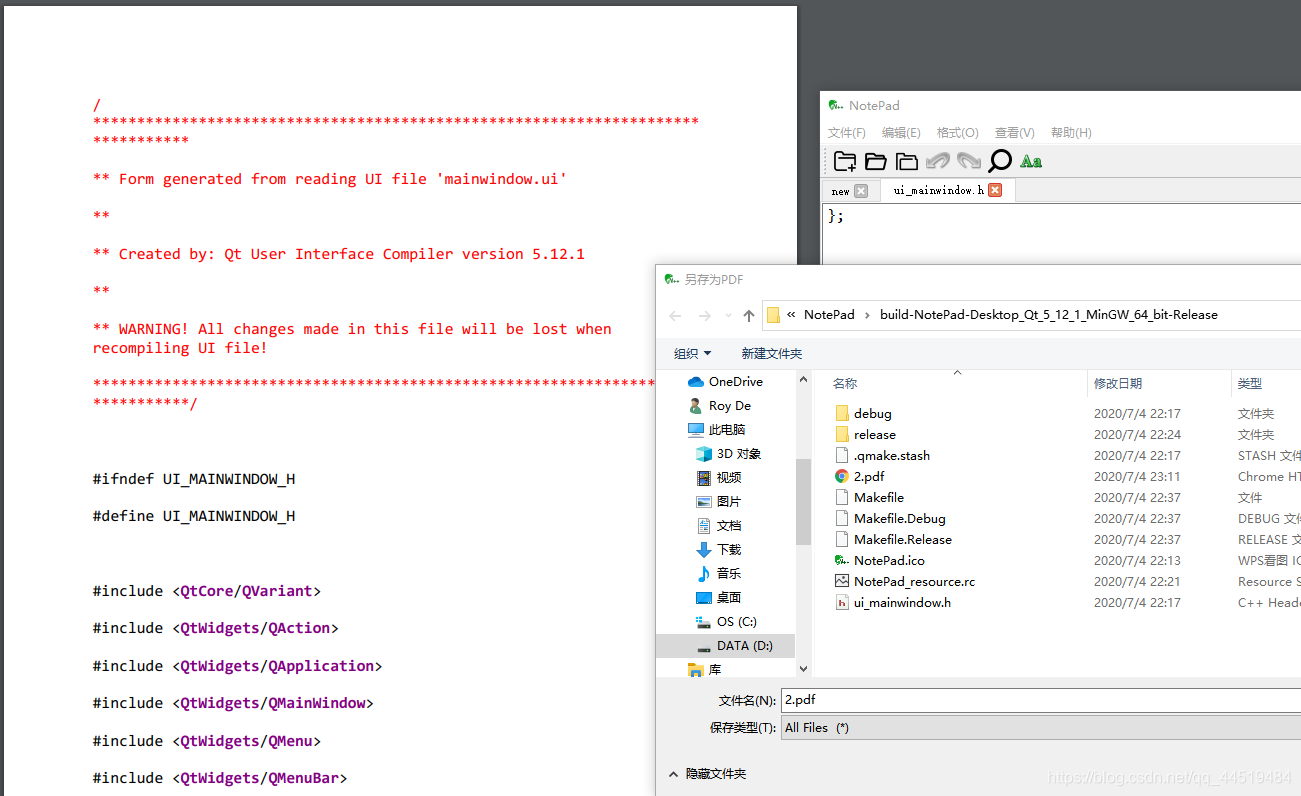
Task: Open the 保存类型 All Files dropdown
Action: click(x=1041, y=728)
